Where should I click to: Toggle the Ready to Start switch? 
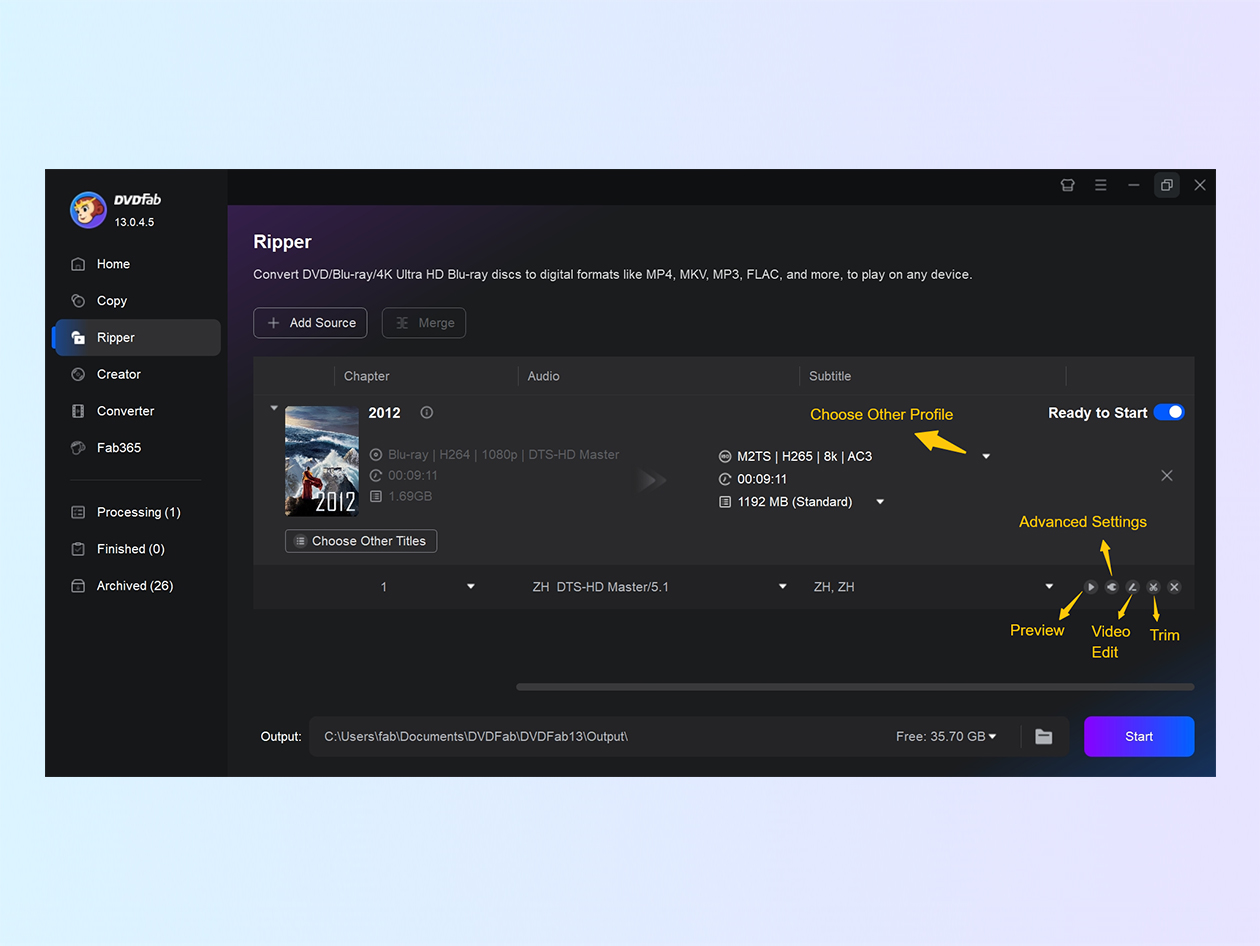[1169, 411]
